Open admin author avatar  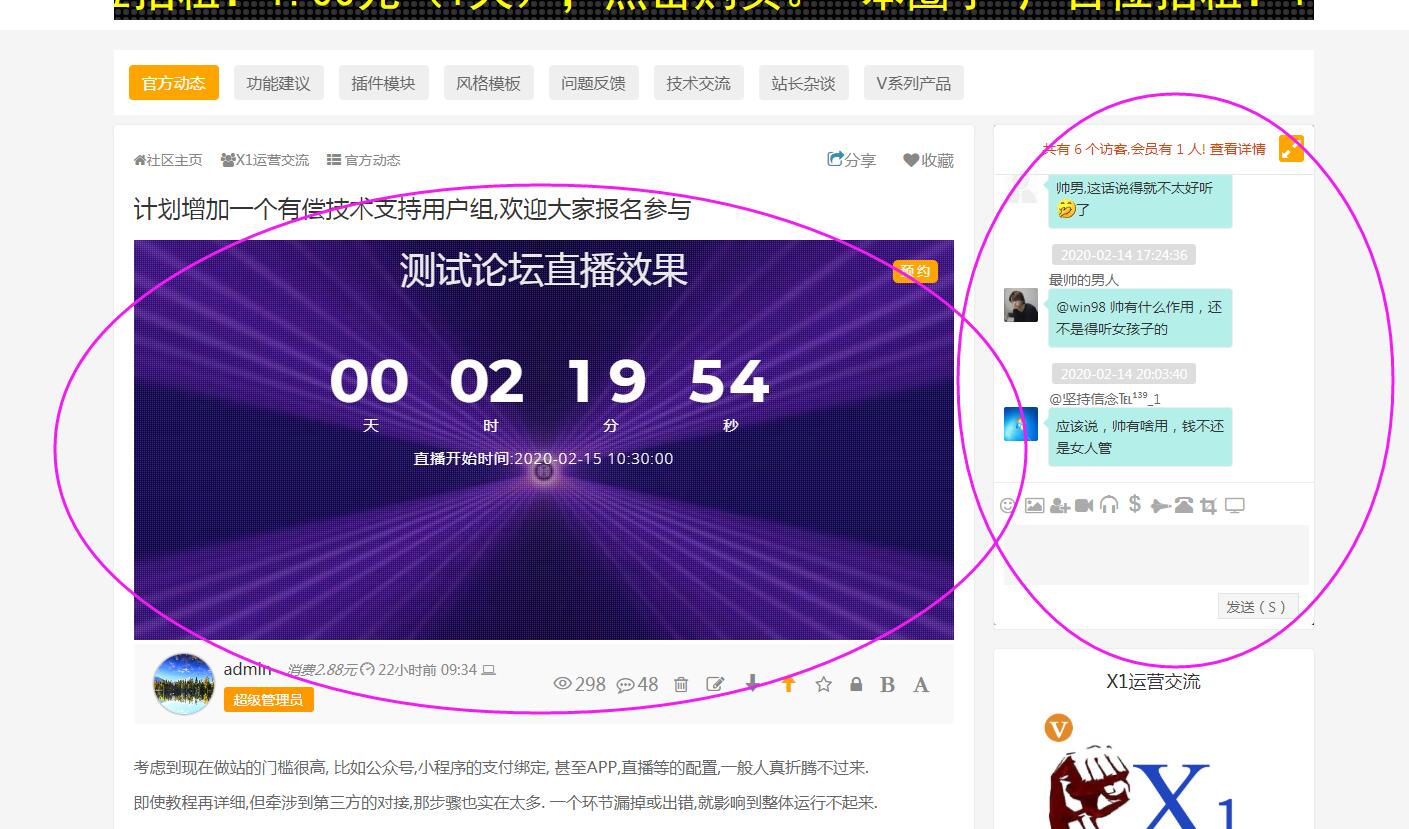click(183, 684)
